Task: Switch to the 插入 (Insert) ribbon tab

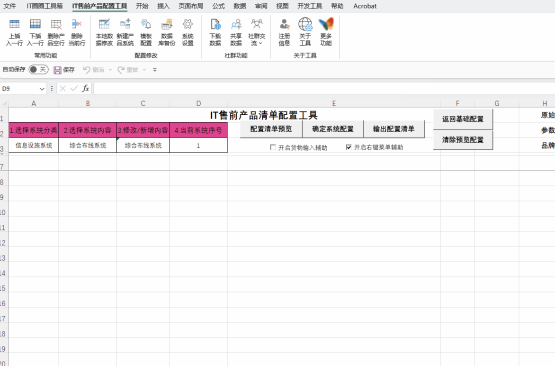Action: pos(163,6)
